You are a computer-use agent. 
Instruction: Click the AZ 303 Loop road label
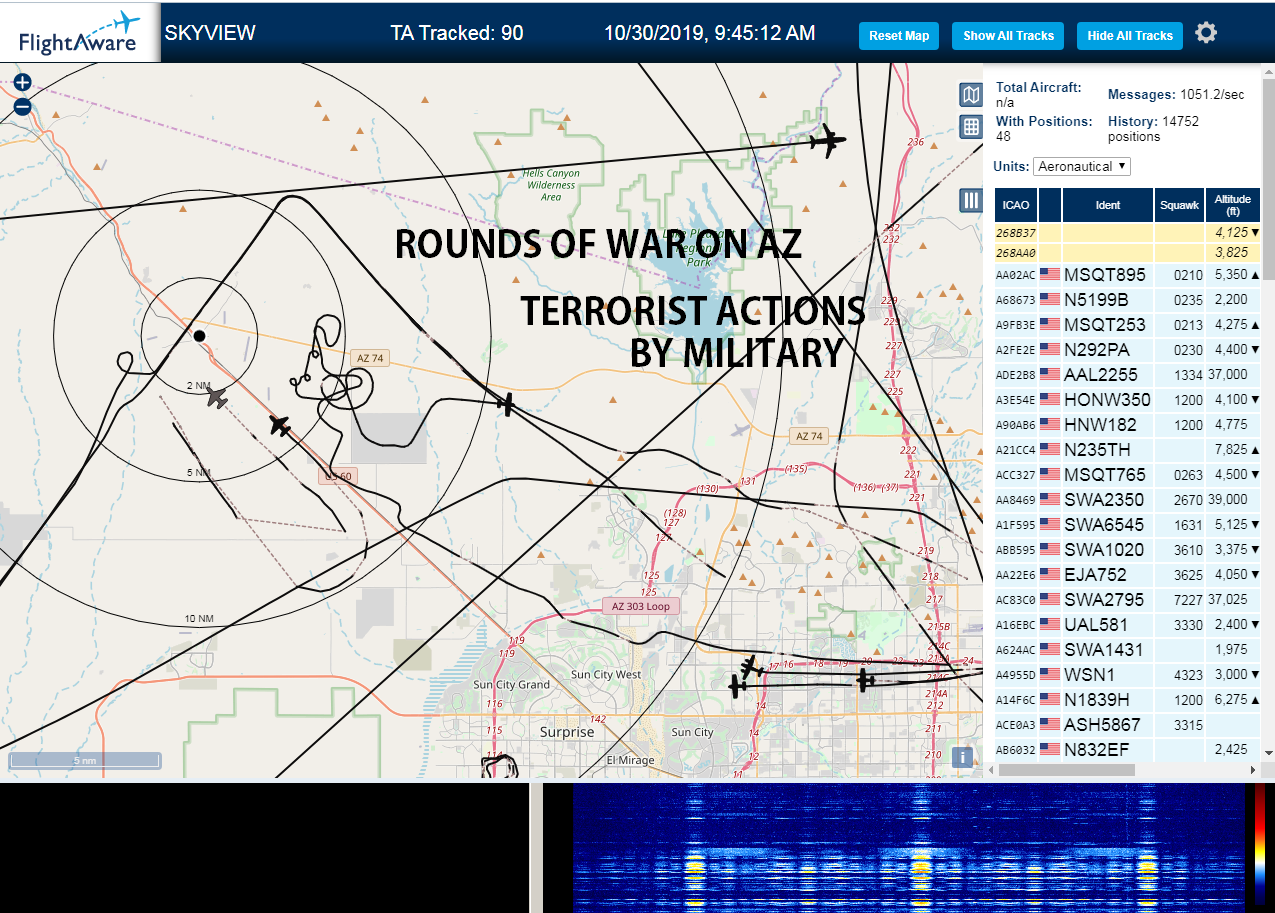[641, 606]
